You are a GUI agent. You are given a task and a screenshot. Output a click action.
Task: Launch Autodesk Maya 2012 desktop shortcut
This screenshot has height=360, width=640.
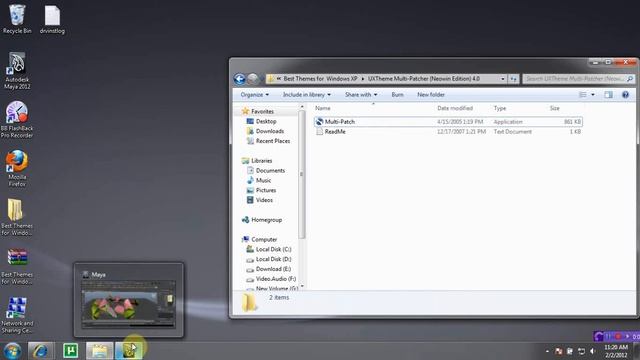point(17,71)
